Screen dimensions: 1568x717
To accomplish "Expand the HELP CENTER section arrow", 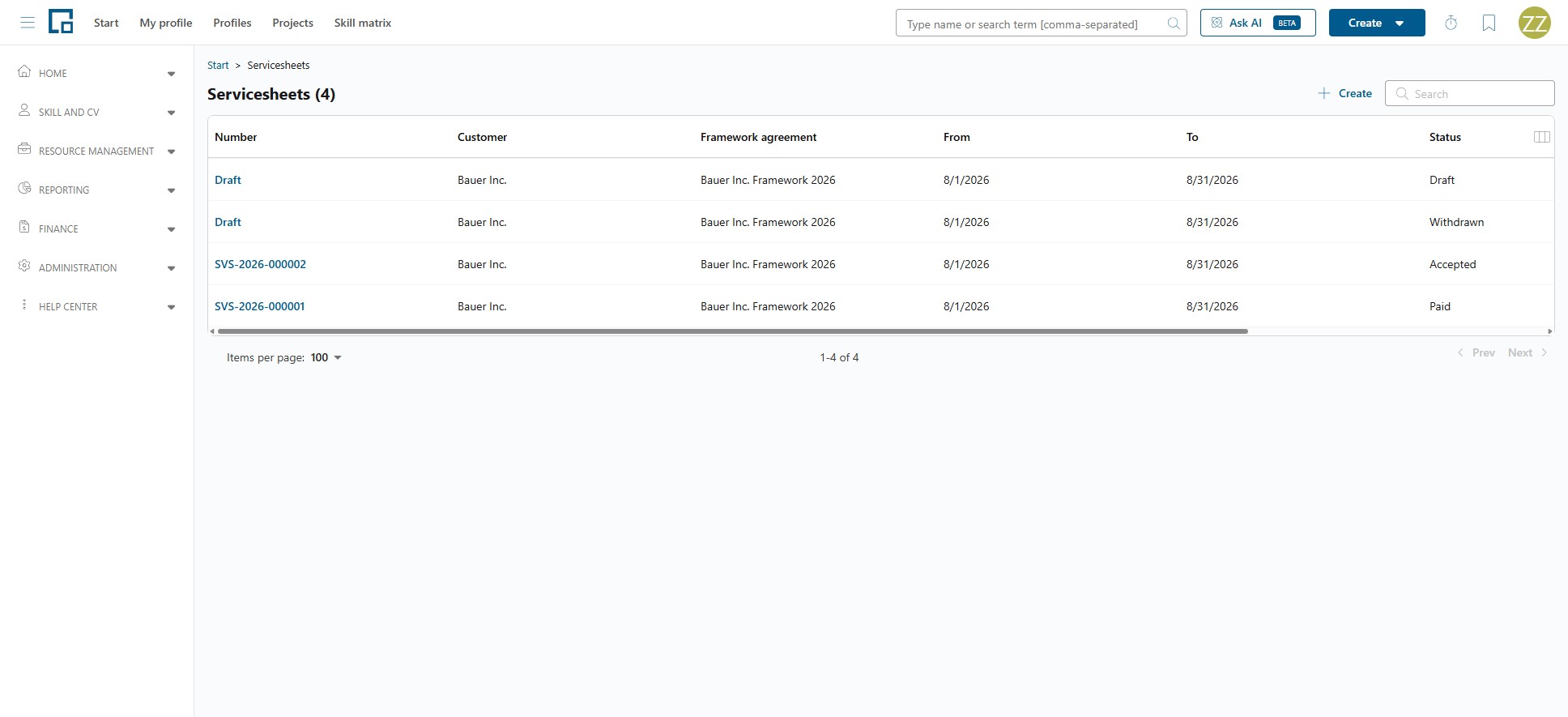I will [171, 307].
